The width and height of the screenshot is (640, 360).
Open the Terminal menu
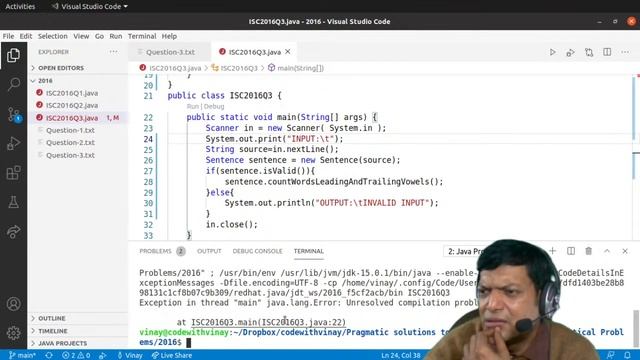142,36
